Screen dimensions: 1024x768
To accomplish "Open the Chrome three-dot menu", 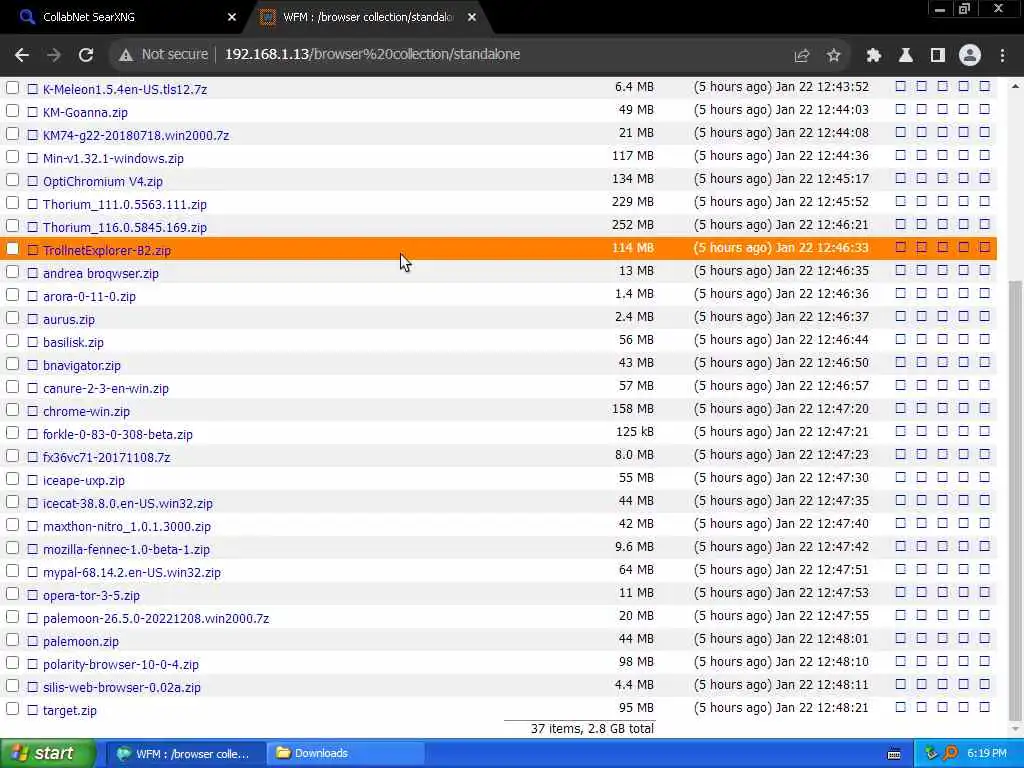I will point(1002,56).
